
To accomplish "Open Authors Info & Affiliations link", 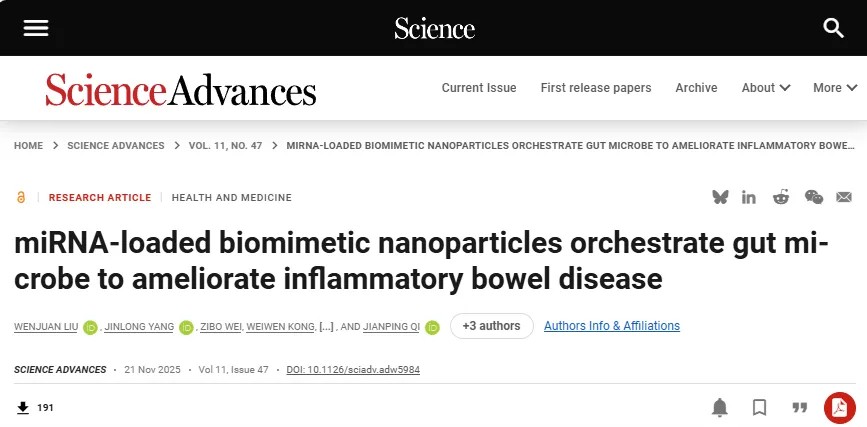I will pos(612,326).
